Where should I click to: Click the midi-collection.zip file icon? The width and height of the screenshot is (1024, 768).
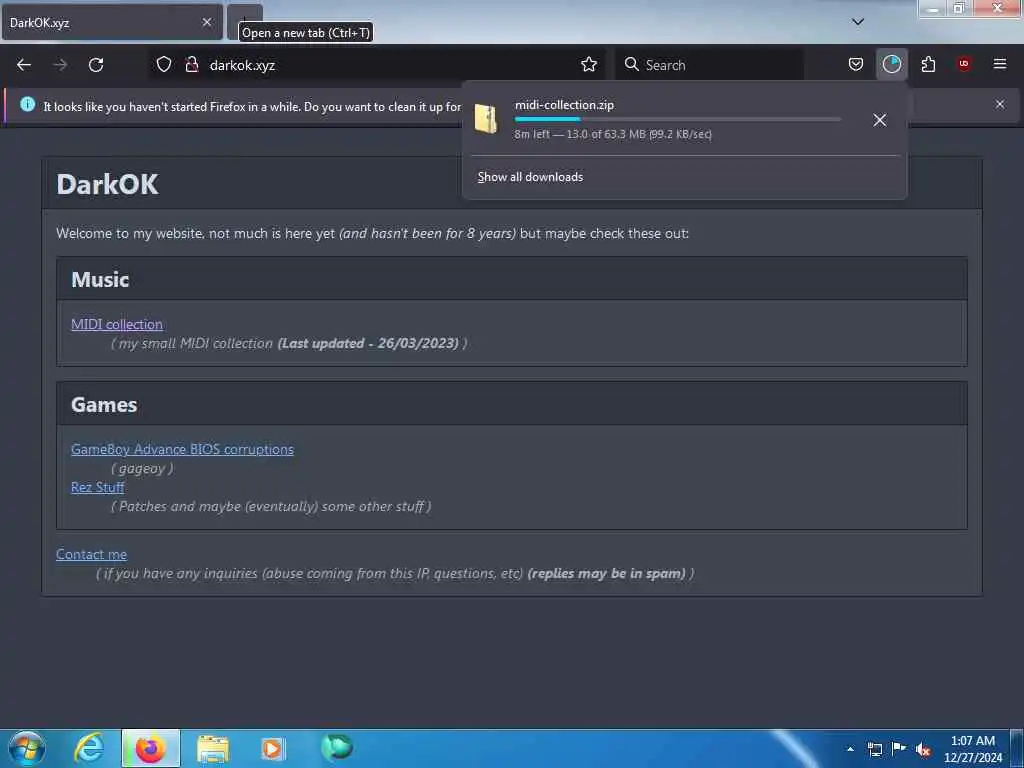[486, 120]
